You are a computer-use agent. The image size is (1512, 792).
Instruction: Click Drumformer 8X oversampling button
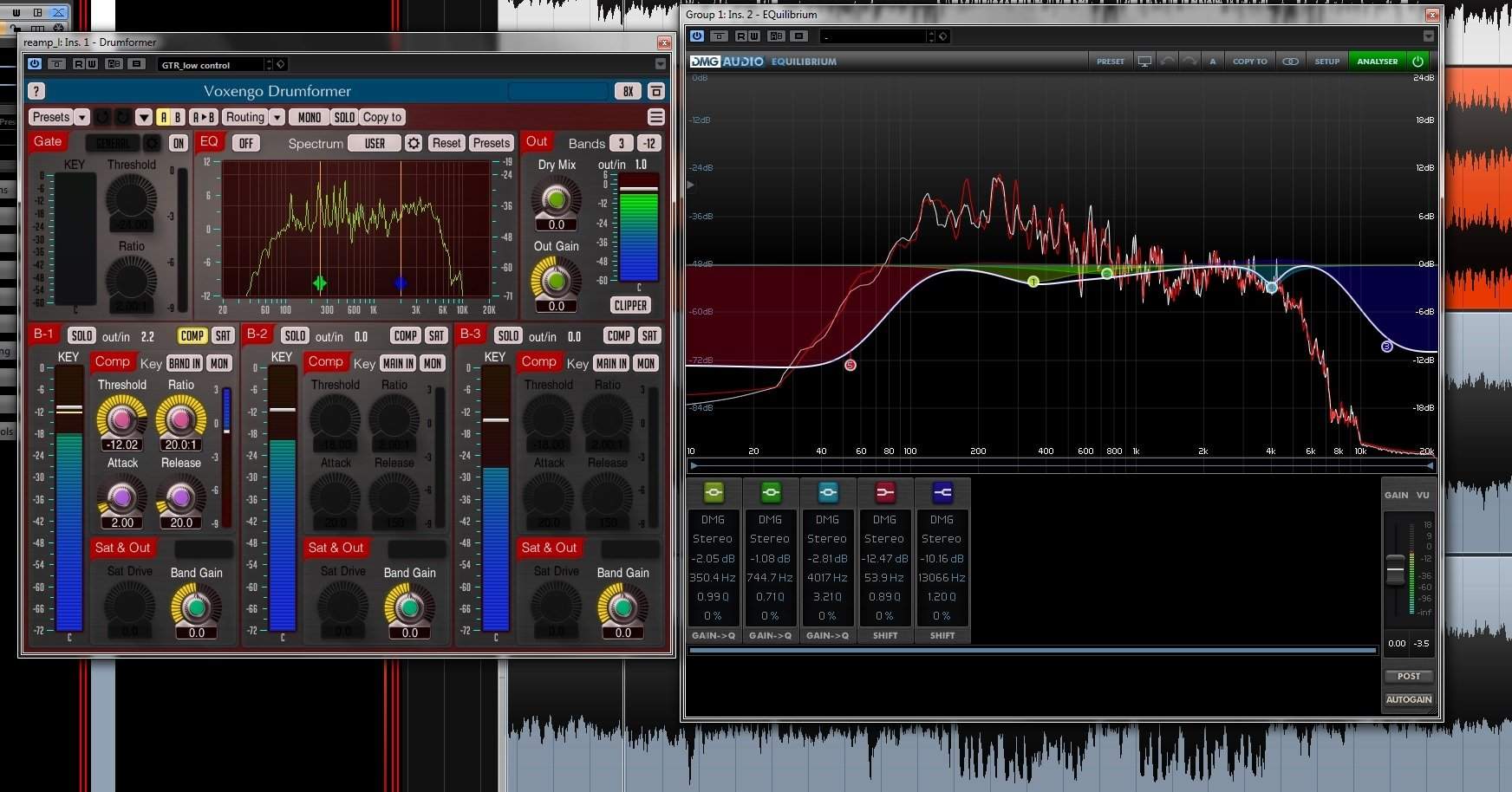[x=628, y=91]
